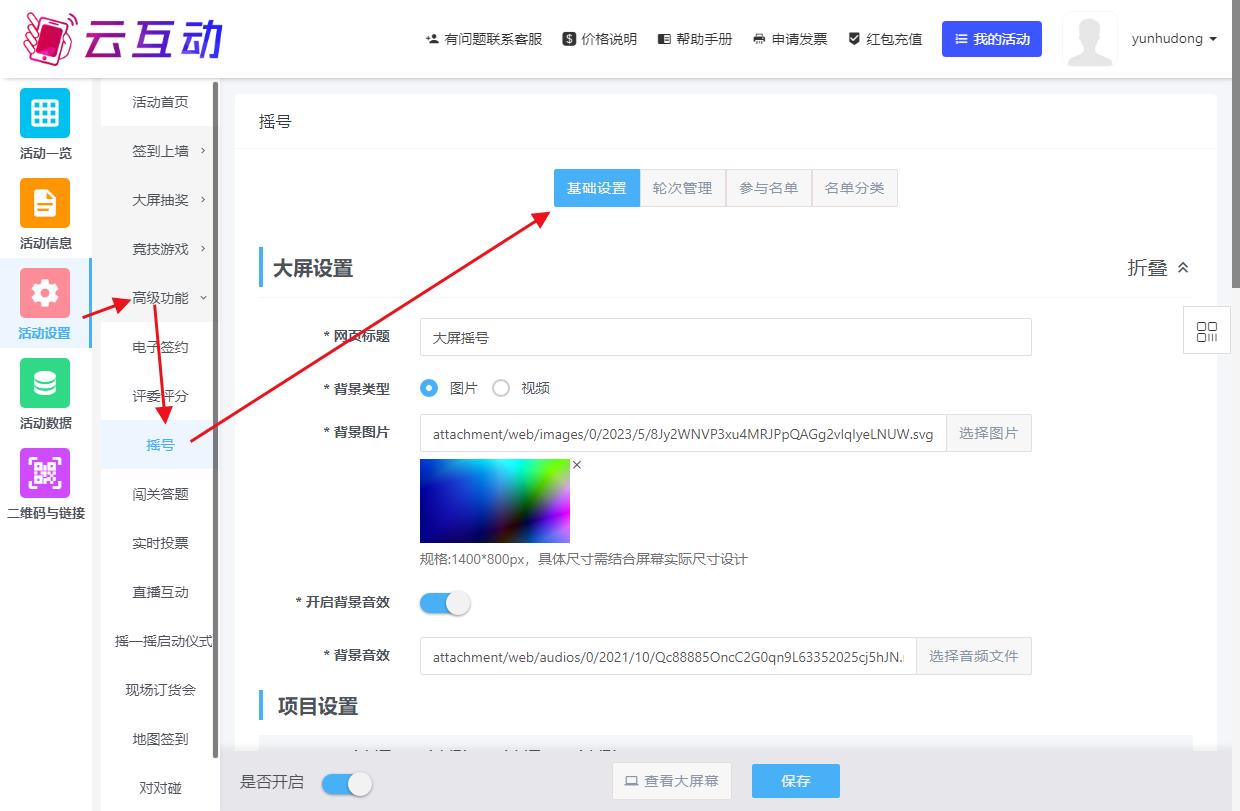Click the 背景音效 path field
The width and height of the screenshot is (1240, 811).
pos(668,656)
